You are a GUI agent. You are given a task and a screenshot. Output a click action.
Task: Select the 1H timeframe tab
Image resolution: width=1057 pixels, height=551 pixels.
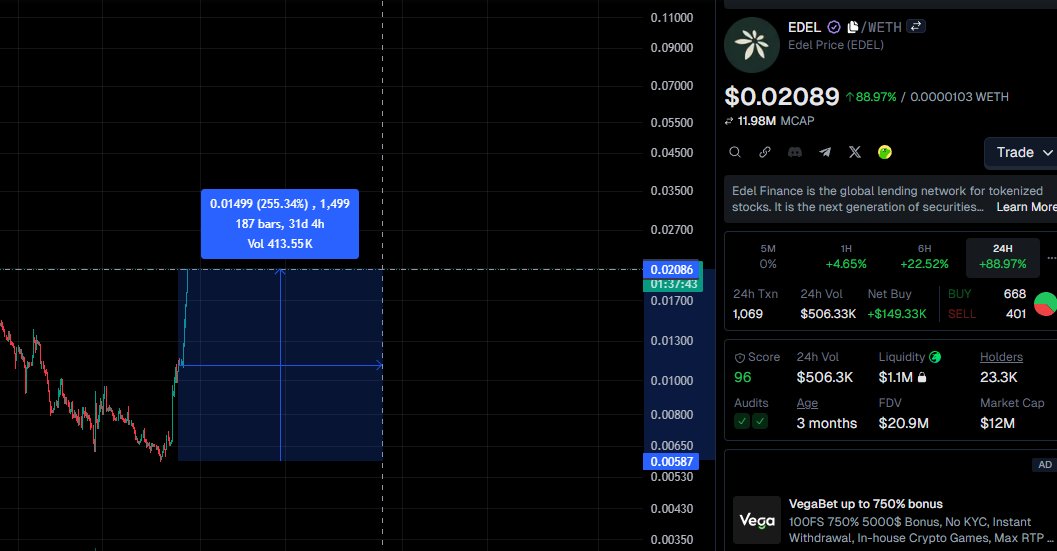pyautogui.click(x=846, y=256)
